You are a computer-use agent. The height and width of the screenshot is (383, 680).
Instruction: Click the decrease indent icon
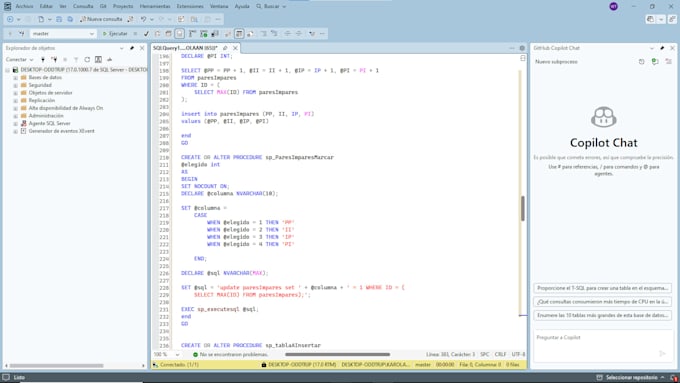coord(287,33)
